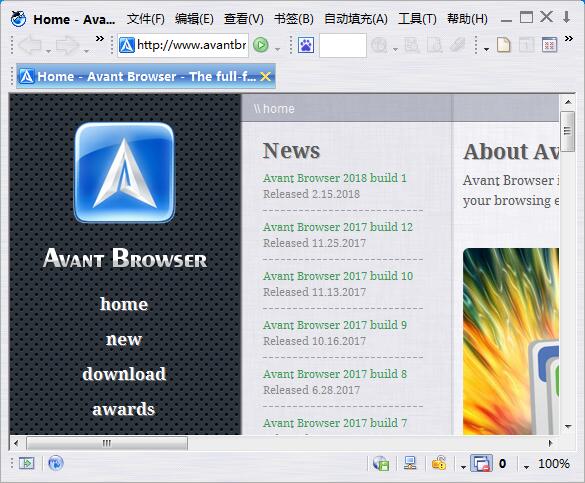This screenshot has height=483, width=585.
Task: Toggle the open padlock security icon
Action: pyautogui.click(x=439, y=463)
